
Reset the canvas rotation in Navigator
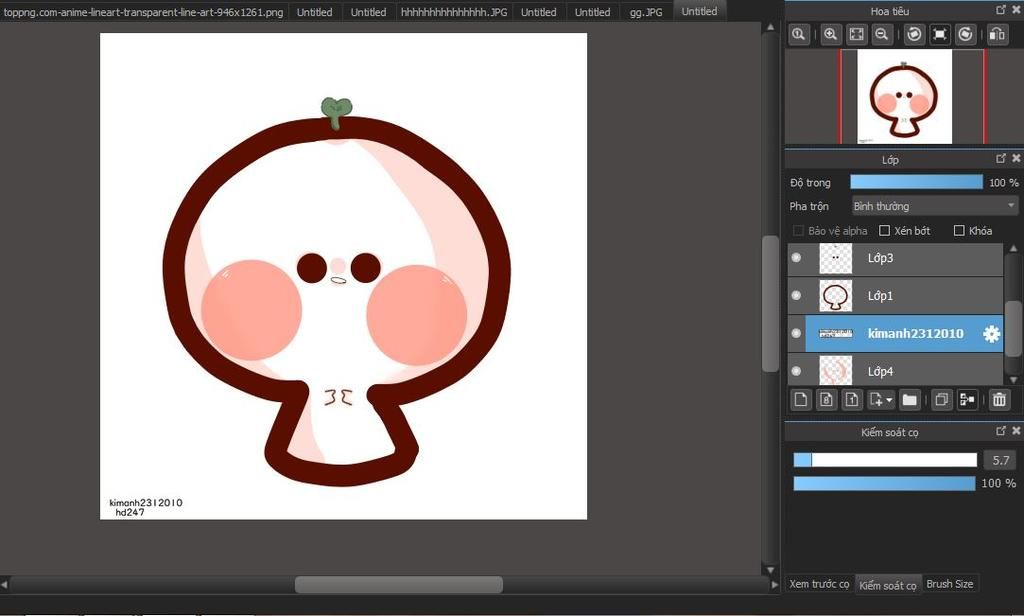(x=940, y=35)
